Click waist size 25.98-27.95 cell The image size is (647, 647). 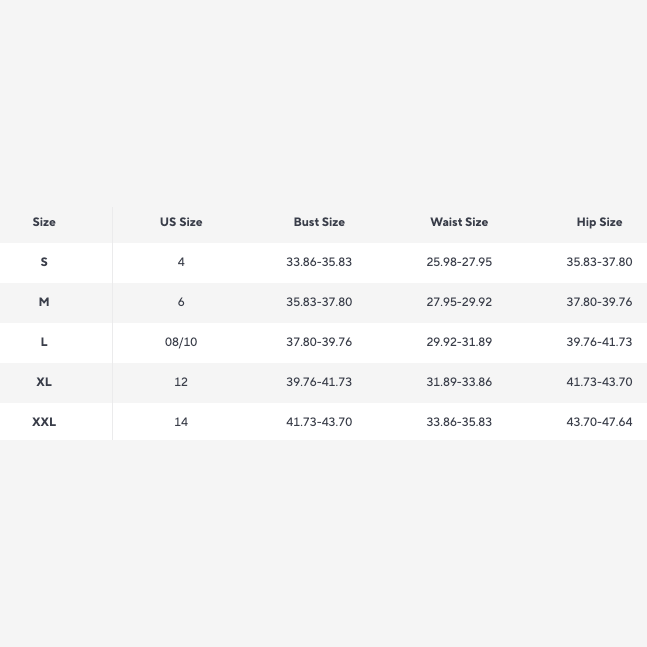click(459, 262)
